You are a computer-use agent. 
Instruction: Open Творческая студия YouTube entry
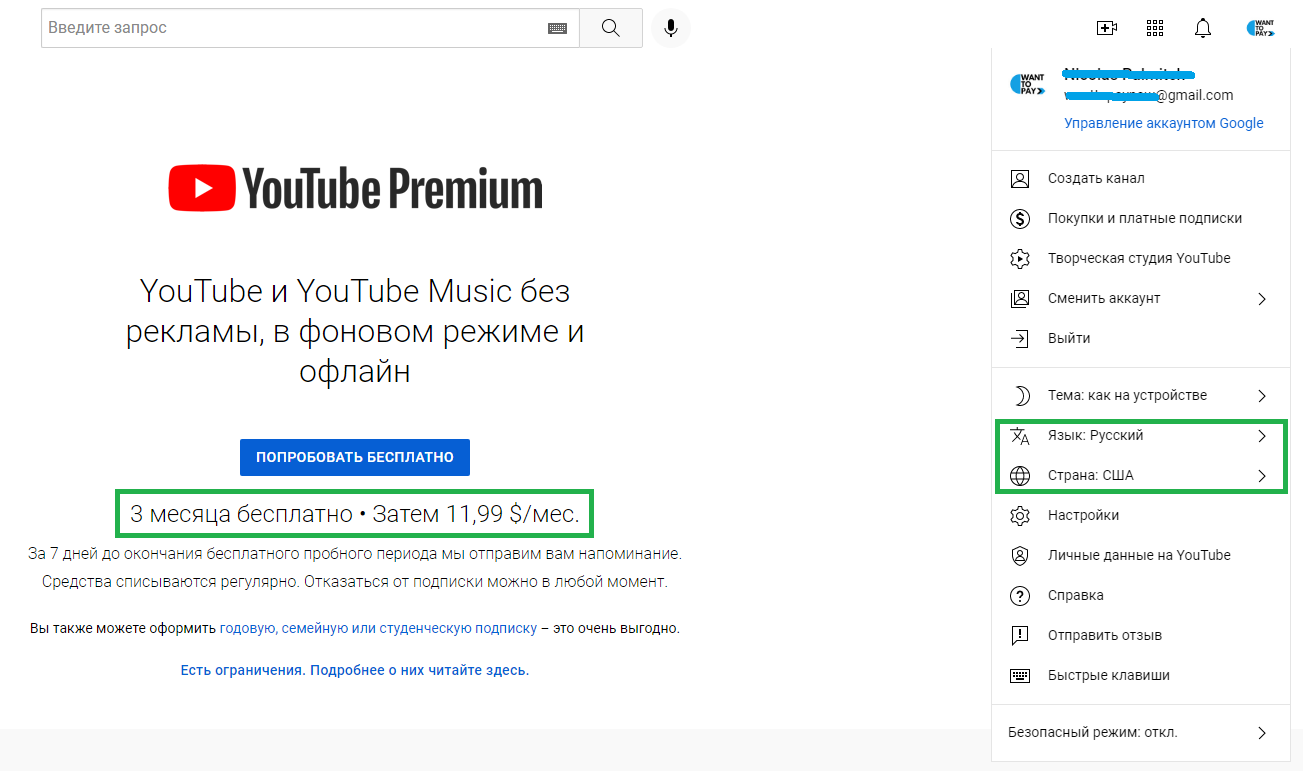[1140, 259]
